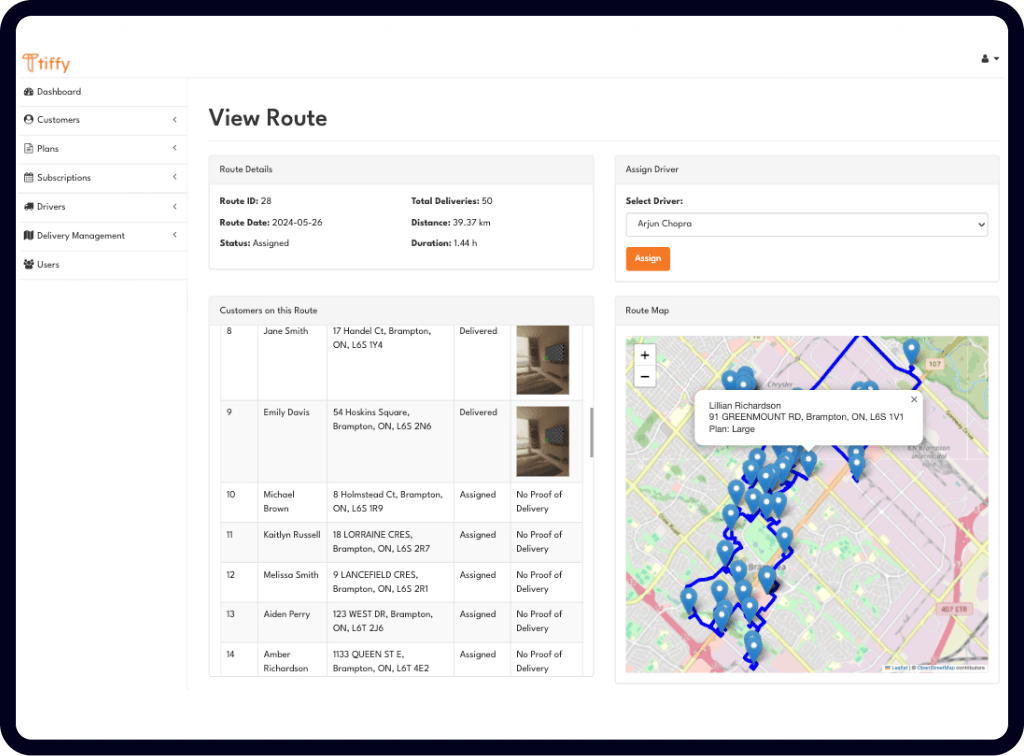Click the Customers person icon
This screenshot has width=1024, height=756.
pos(28,120)
